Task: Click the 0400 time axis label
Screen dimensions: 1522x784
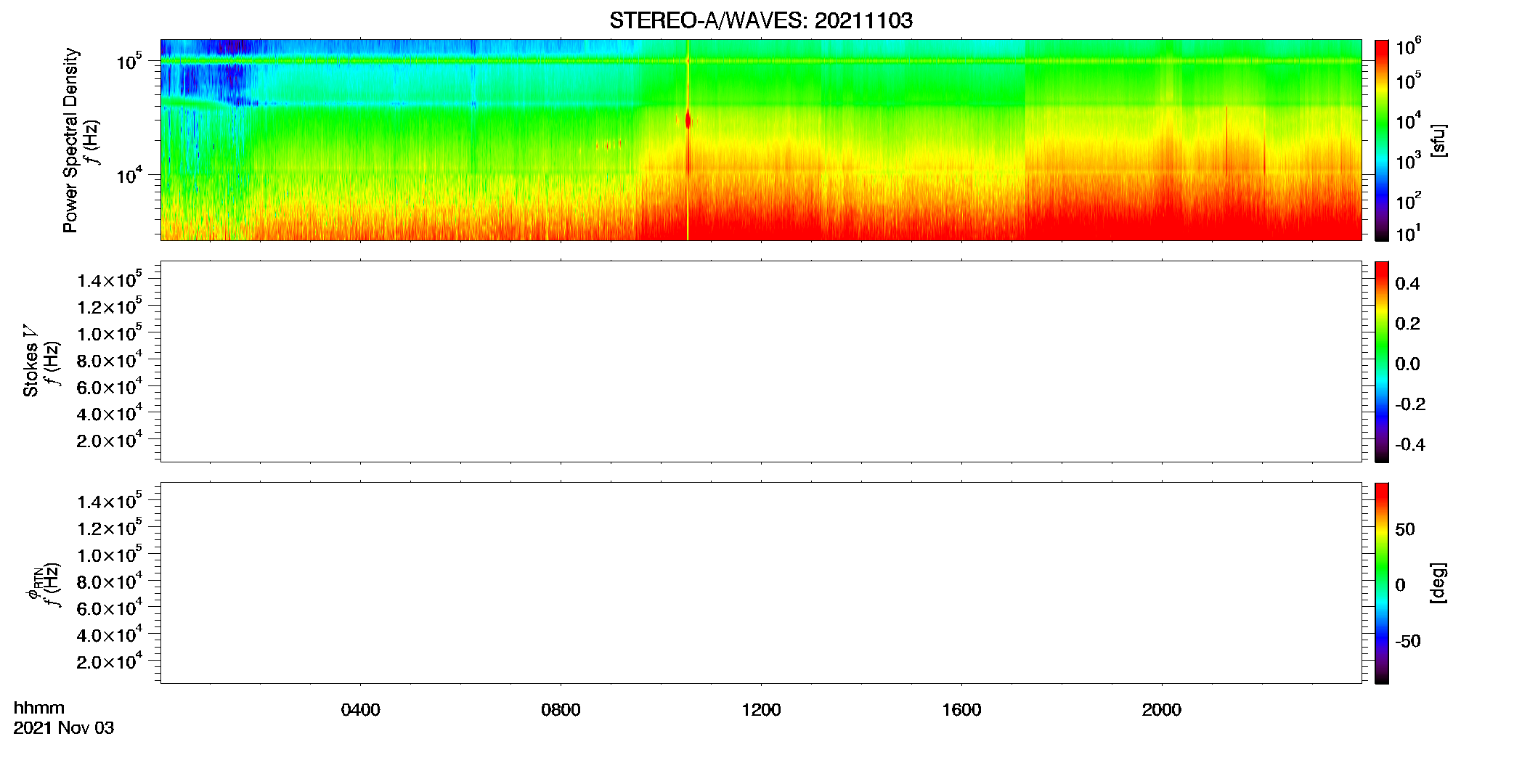Action: pyautogui.click(x=360, y=710)
